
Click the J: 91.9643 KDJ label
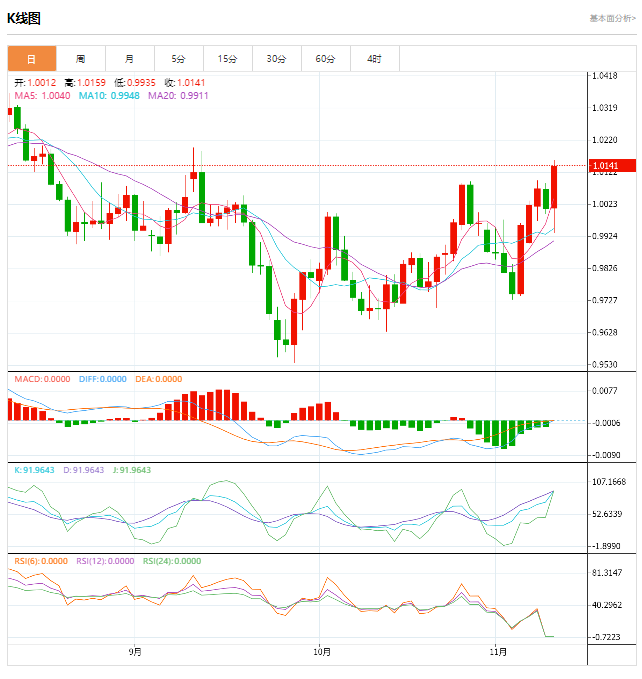[132, 470]
